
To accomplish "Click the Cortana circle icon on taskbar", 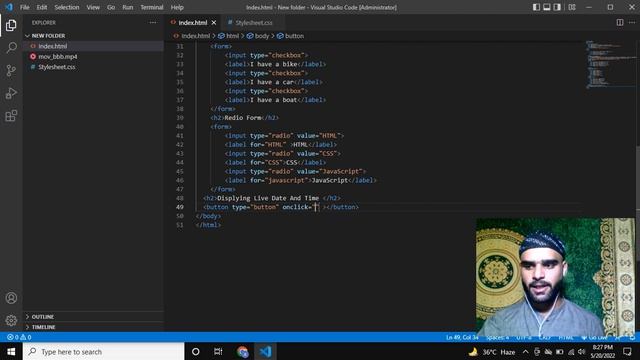I will tap(196, 351).
